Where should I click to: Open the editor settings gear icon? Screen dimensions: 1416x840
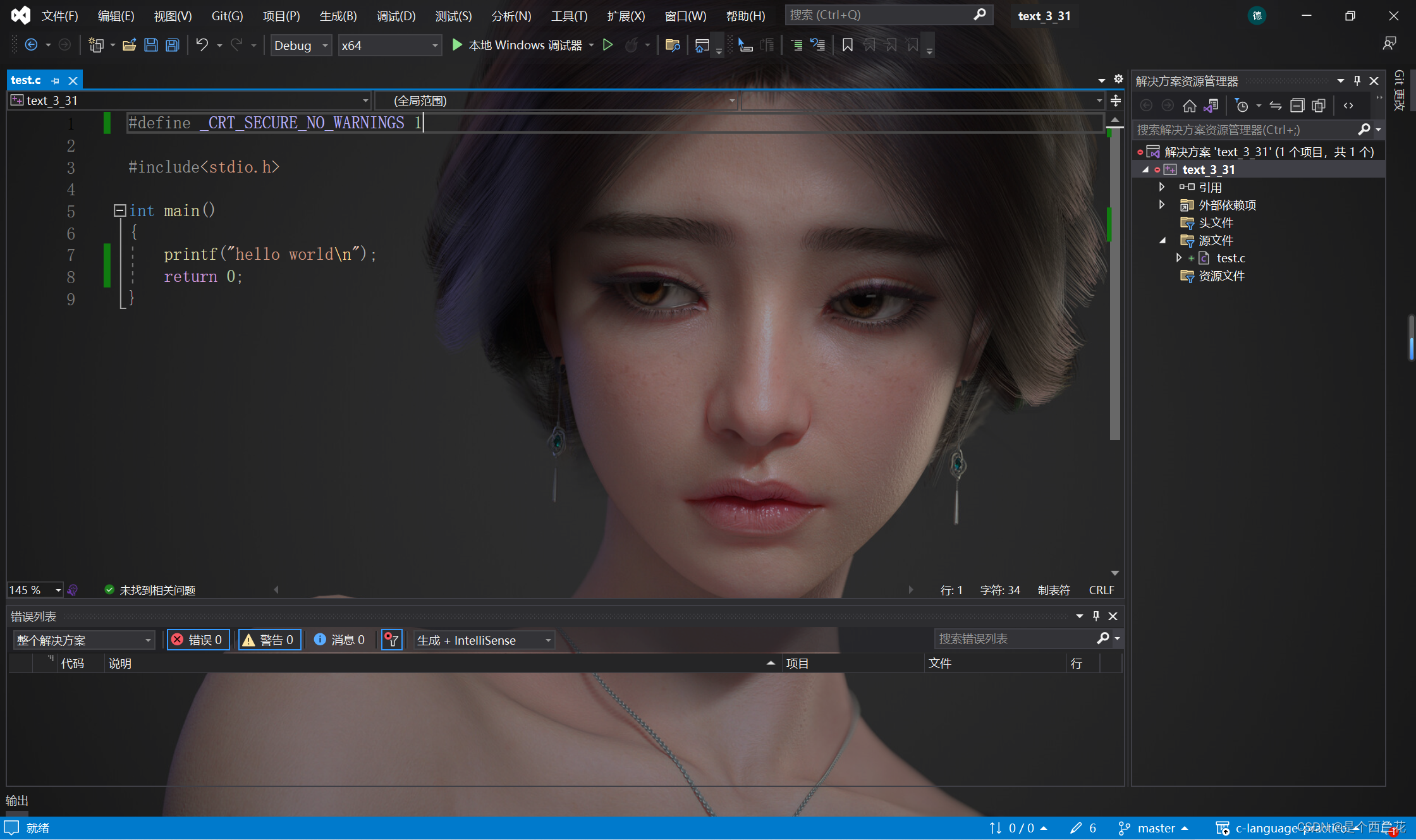click(1118, 79)
